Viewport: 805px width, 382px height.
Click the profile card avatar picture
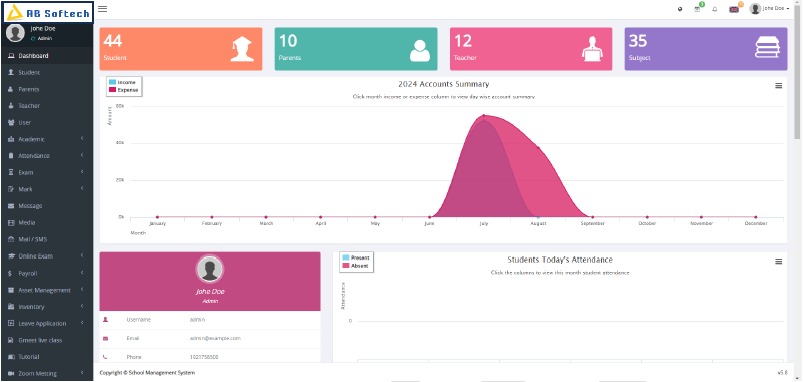point(210,269)
